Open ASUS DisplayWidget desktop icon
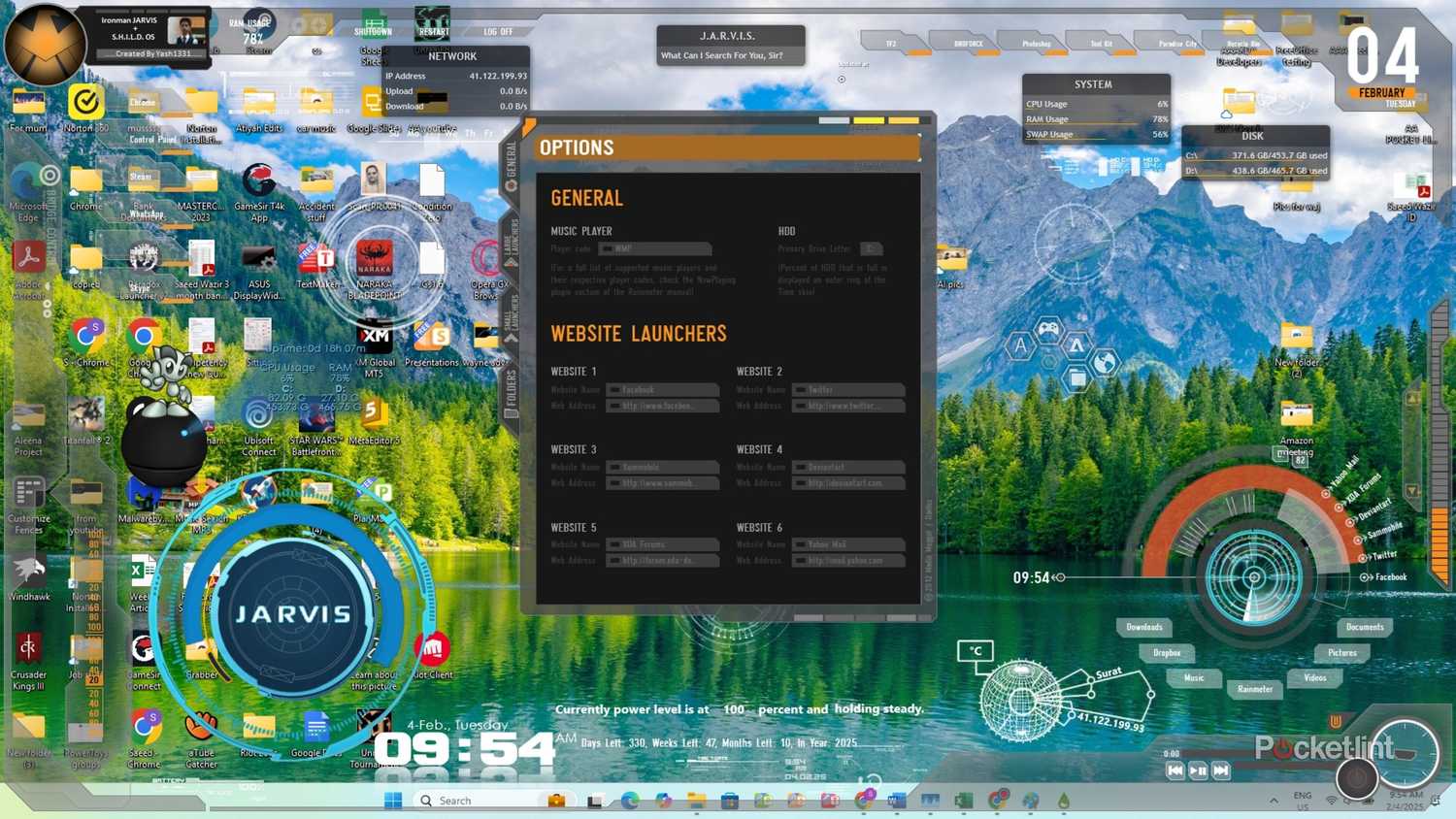Image resolution: width=1456 pixels, height=819 pixels. (x=259, y=272)
